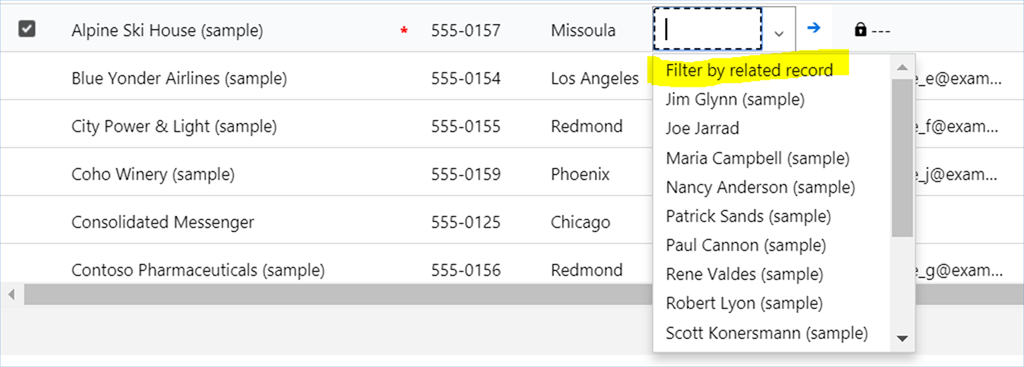Click the blue arrow next to lookup field
Image resolution: width=1024 pixels, height=367 pixels.
(813, 28)
